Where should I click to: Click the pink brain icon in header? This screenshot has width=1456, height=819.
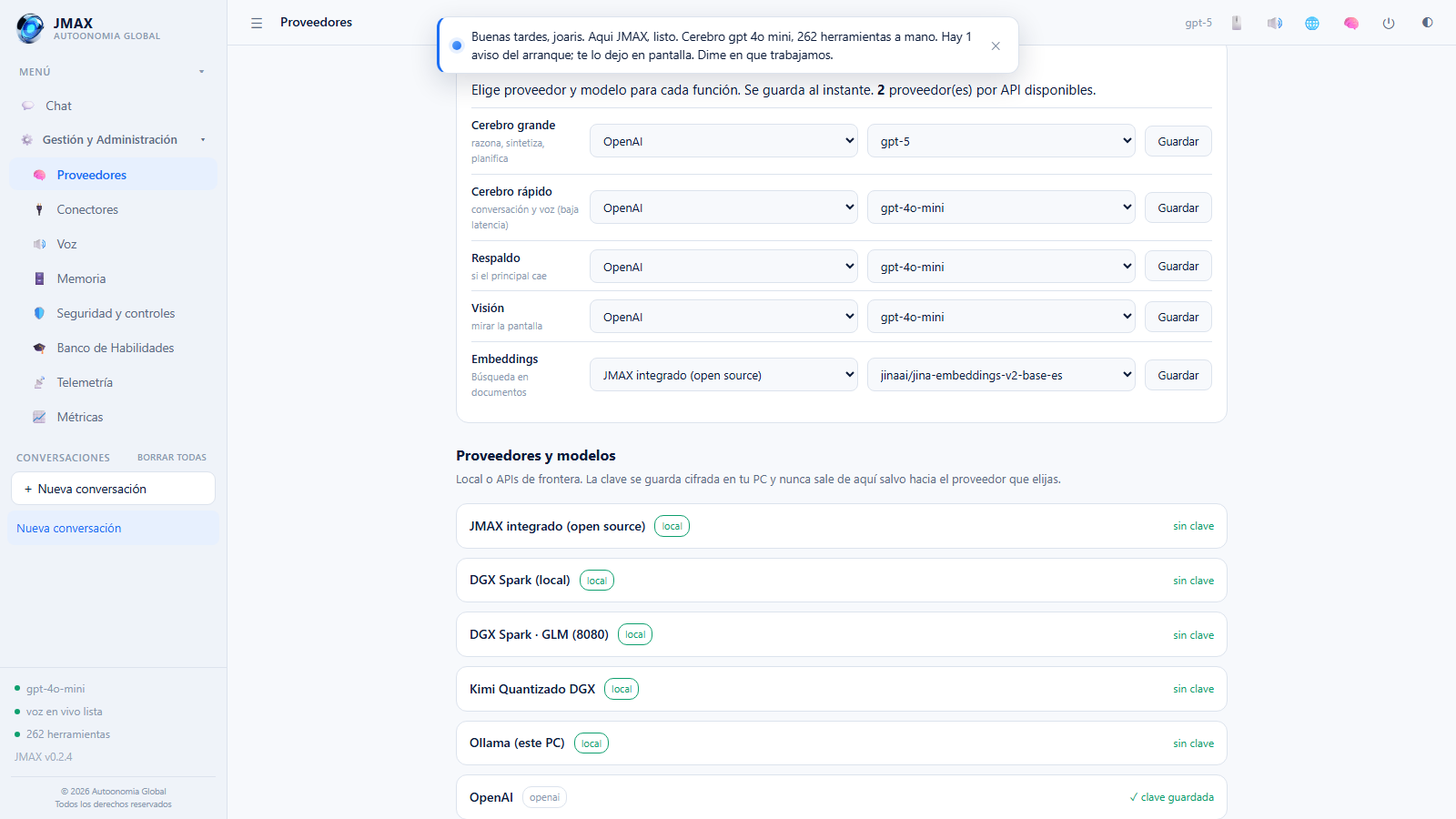(x=1351, y=23)
